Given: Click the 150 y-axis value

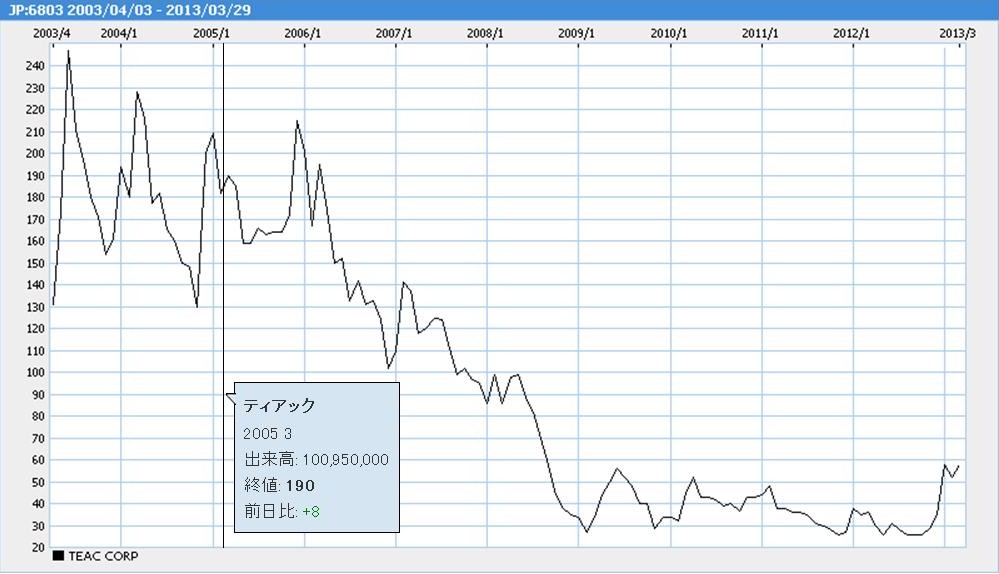Looking at the screenshot, I should pos(35,263).
